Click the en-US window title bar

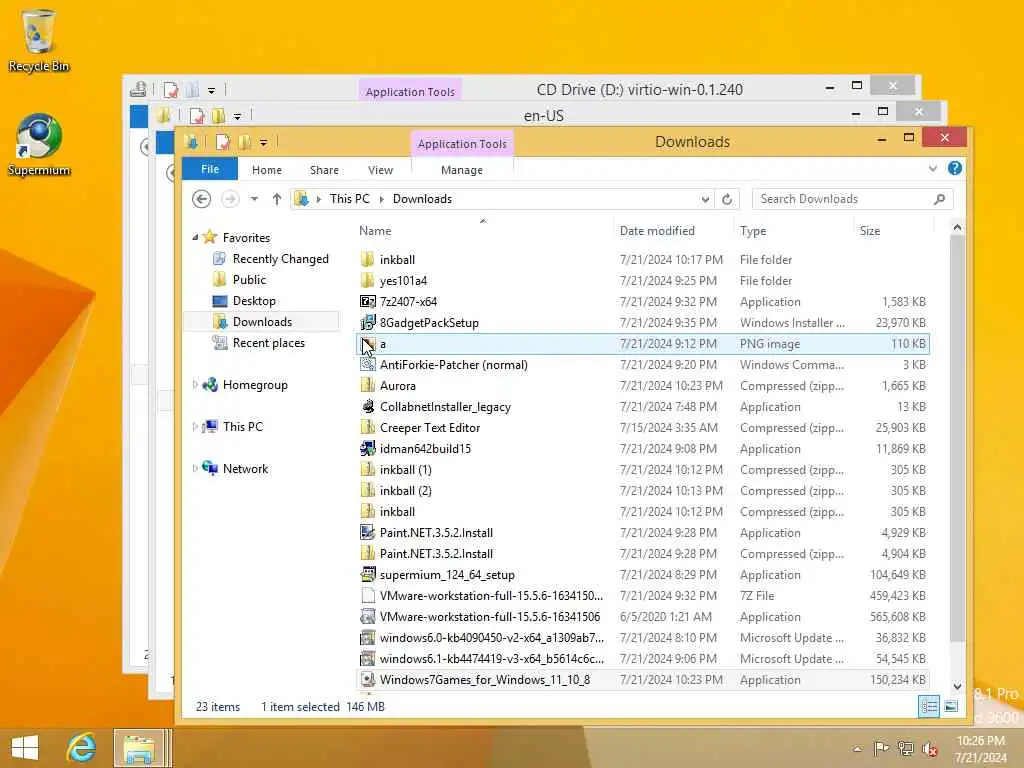click(543, 116)
